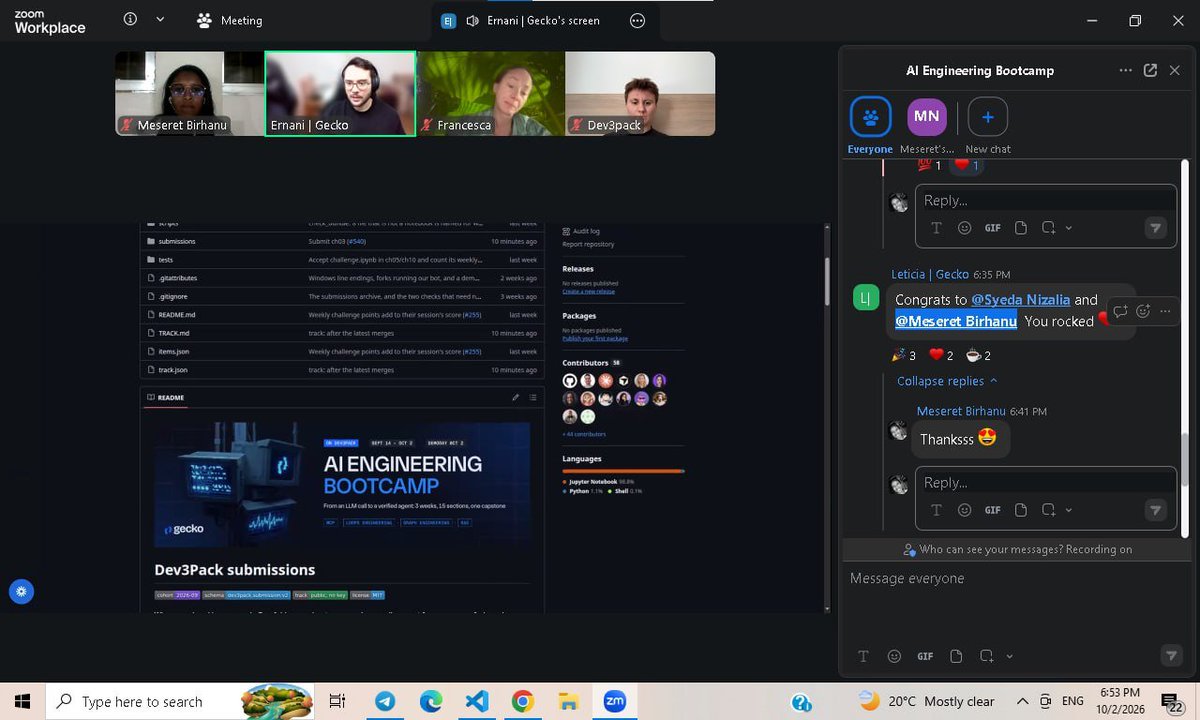Viewport: 1200px width, 720px height.
Task: Expand the dropdown arrow beside meeting info
Action: [160, 19]
